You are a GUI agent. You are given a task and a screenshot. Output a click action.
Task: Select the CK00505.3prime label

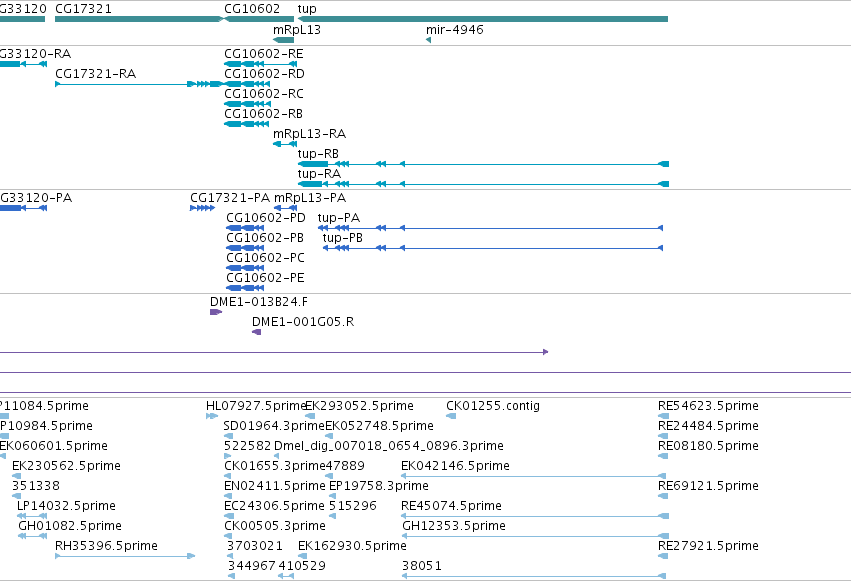pos(275,526)
